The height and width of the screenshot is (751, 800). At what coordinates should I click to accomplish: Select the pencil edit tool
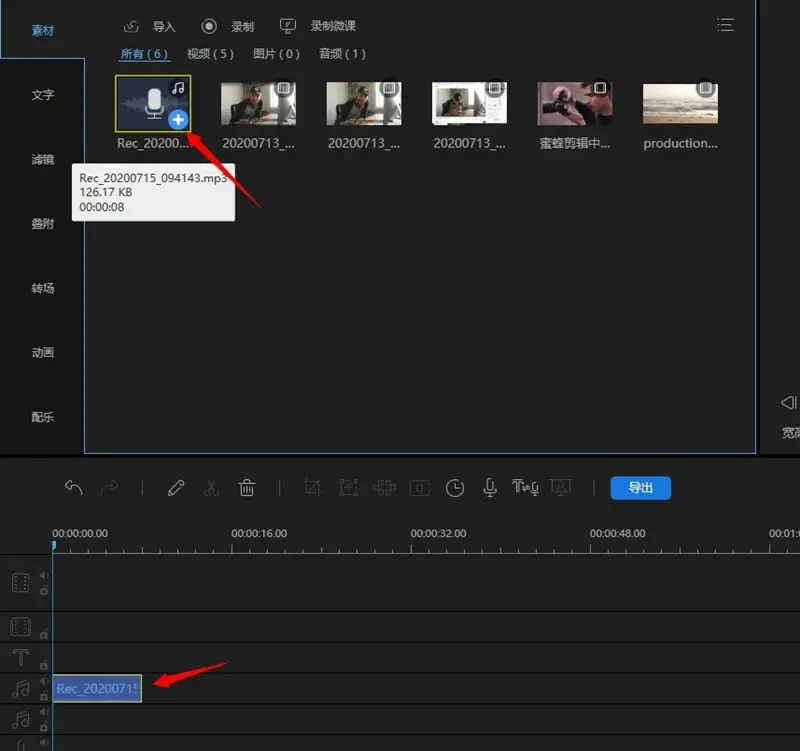tap(176, 488)
